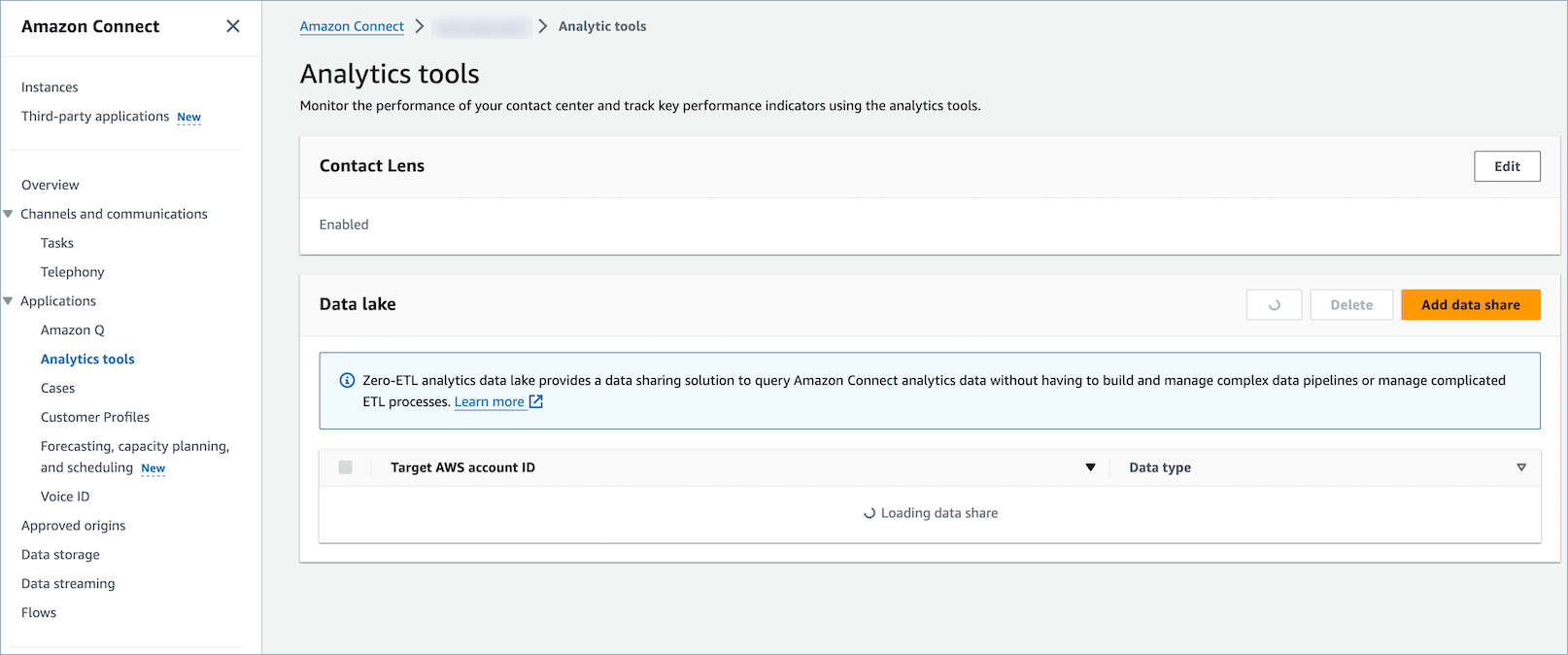This screenshot has width=1568, height=655.
Task: Sort by Target AWS account ID arrow
Action: click(x=1090, y=467)
